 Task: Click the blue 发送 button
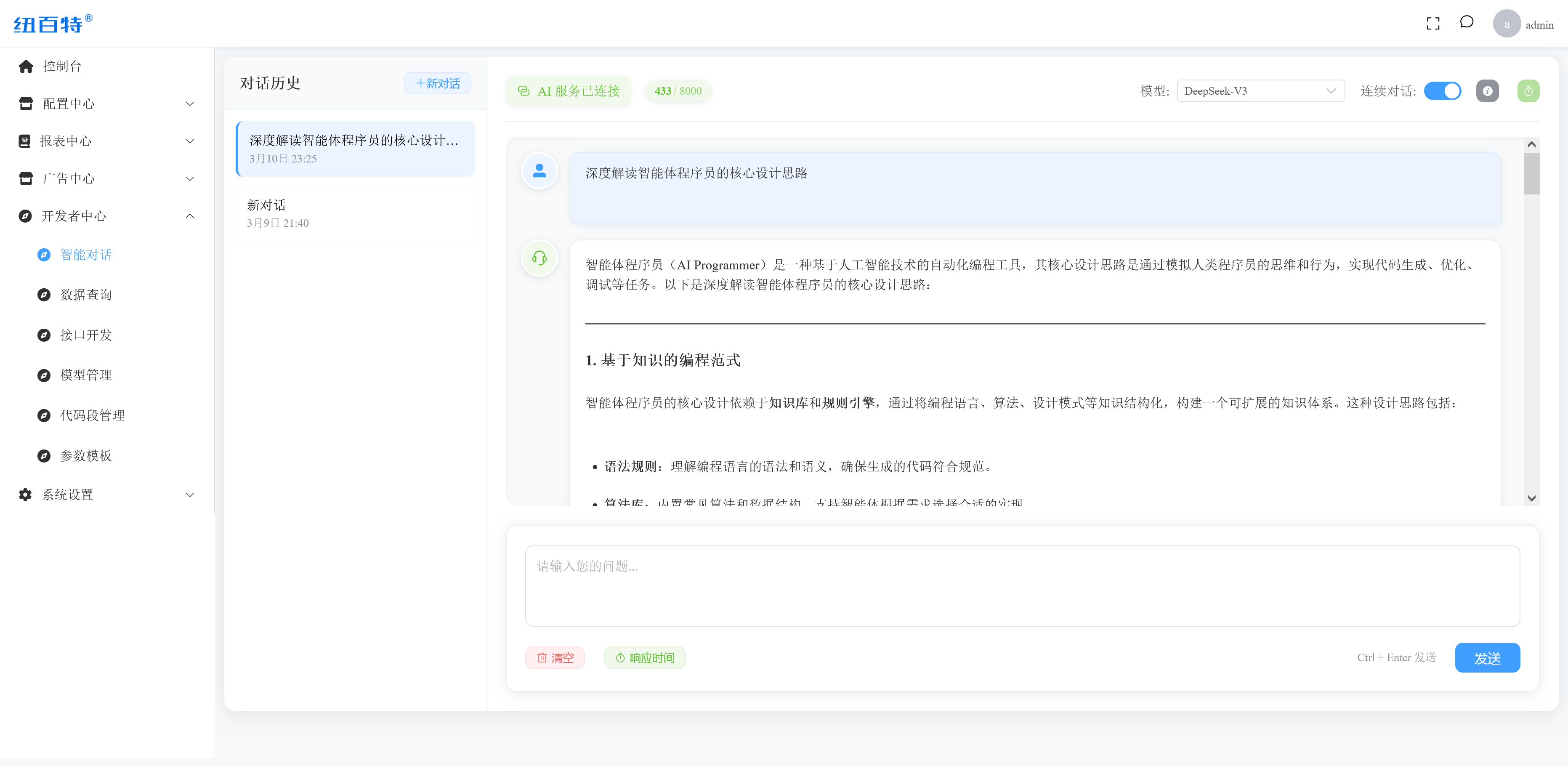pos(1486,657)
